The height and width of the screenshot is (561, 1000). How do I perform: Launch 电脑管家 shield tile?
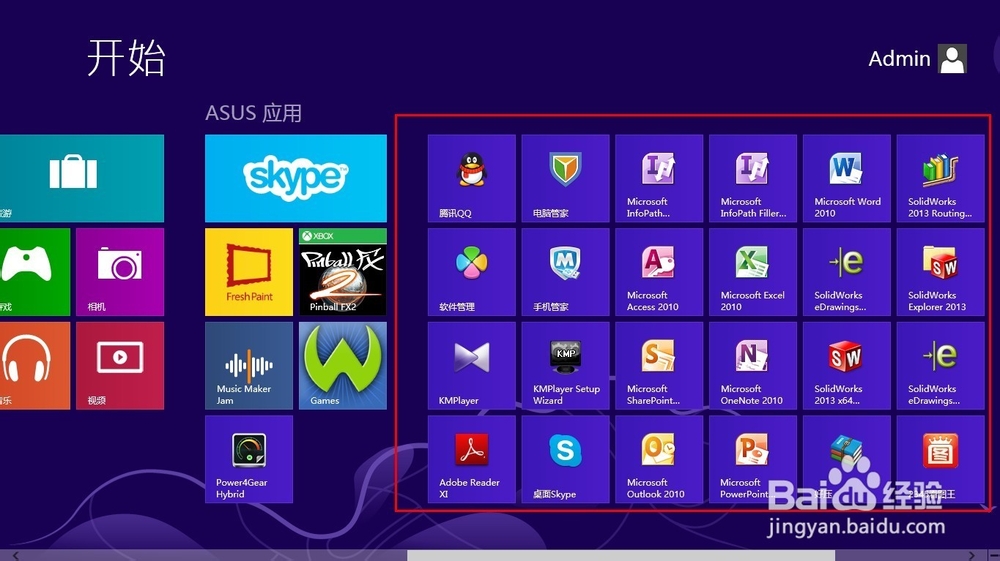(565, 178)
